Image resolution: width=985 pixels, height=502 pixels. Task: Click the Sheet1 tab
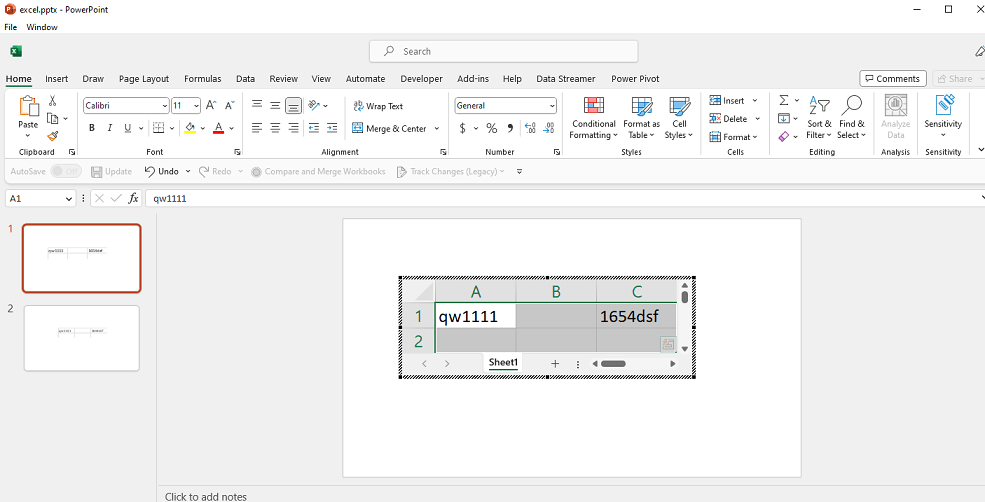[x=503, y=363]
